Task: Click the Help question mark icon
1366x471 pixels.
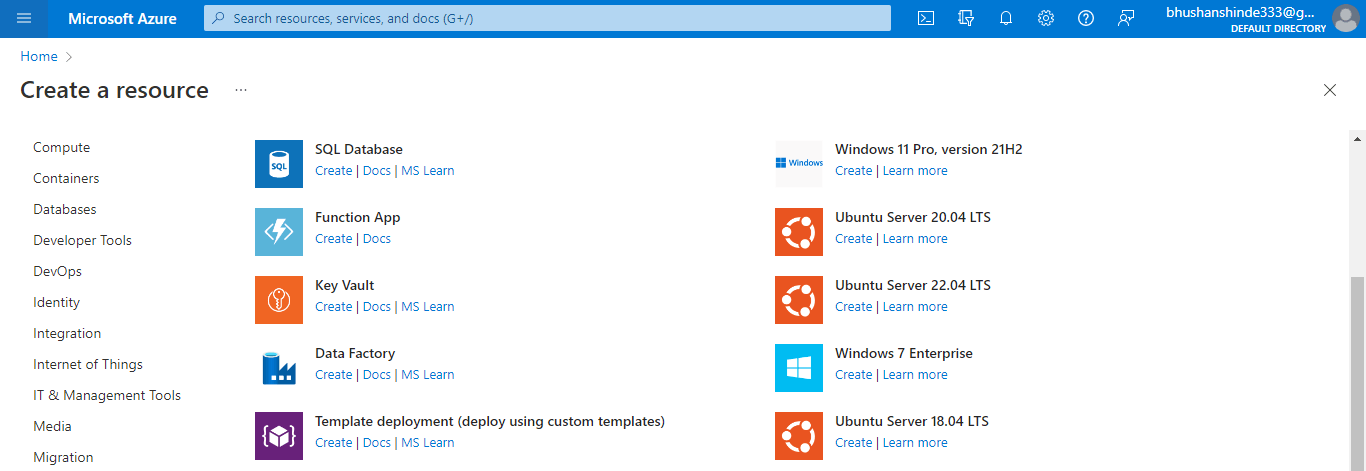Action: pyautogui.click(x=1086, y=18)
